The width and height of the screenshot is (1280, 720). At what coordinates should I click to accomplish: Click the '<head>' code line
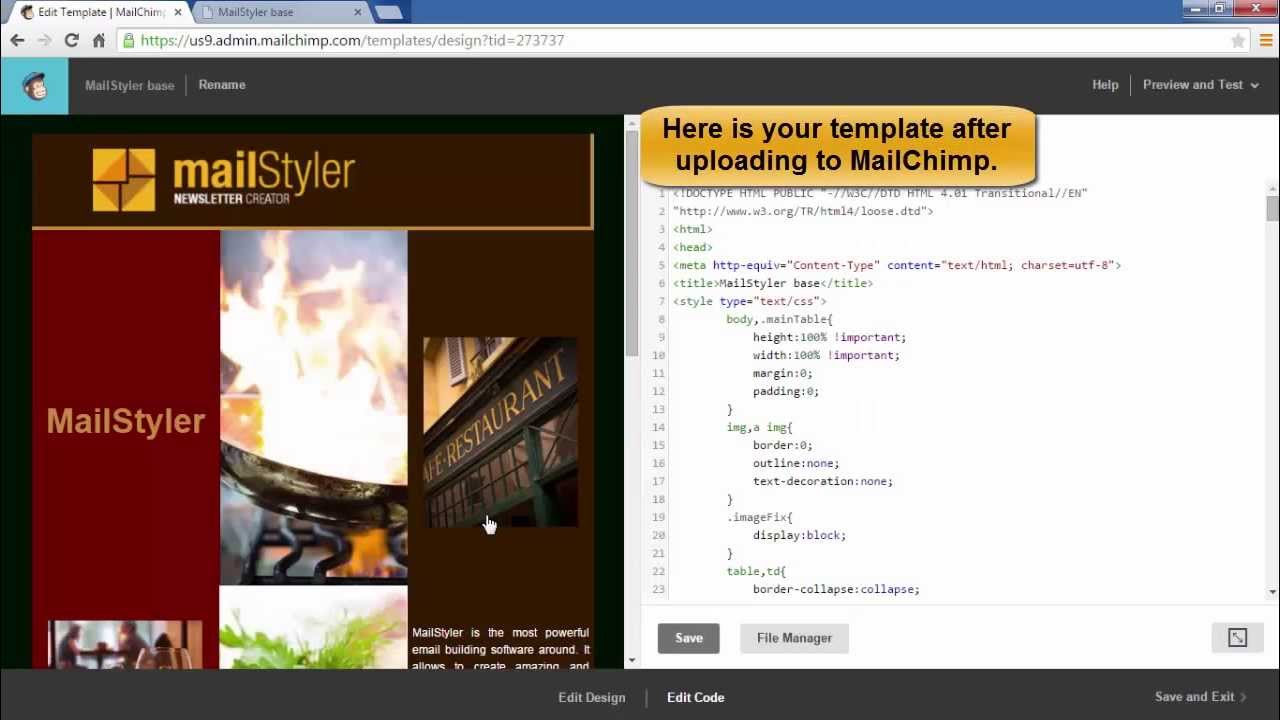point(692,247)
